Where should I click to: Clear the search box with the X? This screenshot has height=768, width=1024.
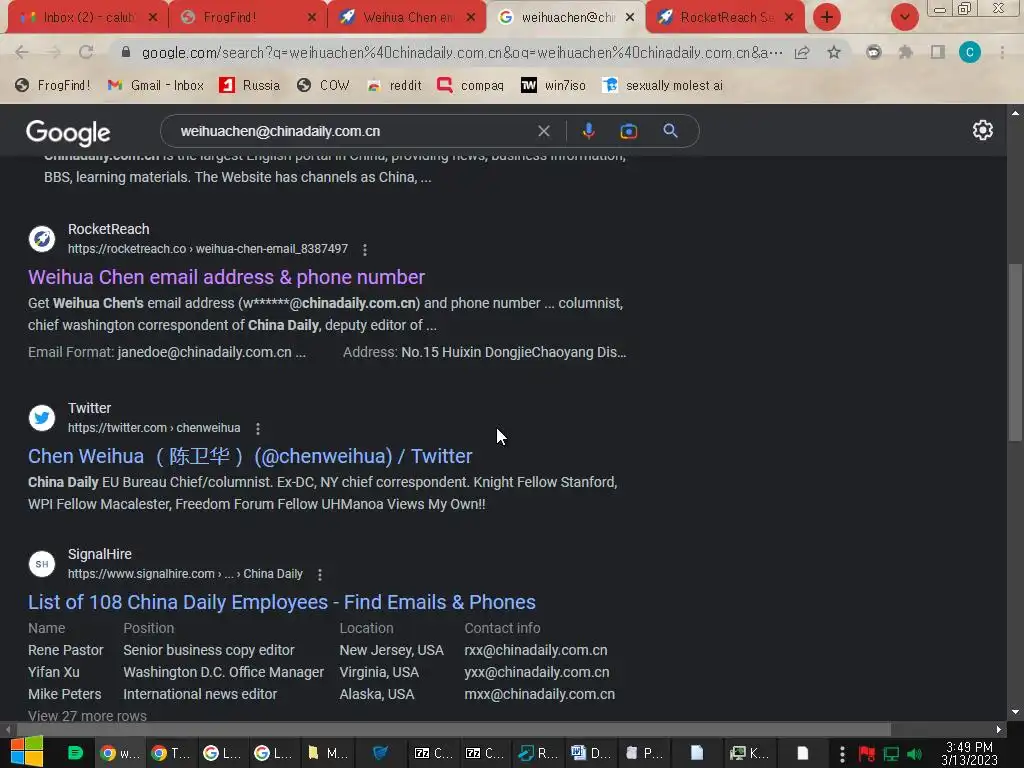[543, 131]
